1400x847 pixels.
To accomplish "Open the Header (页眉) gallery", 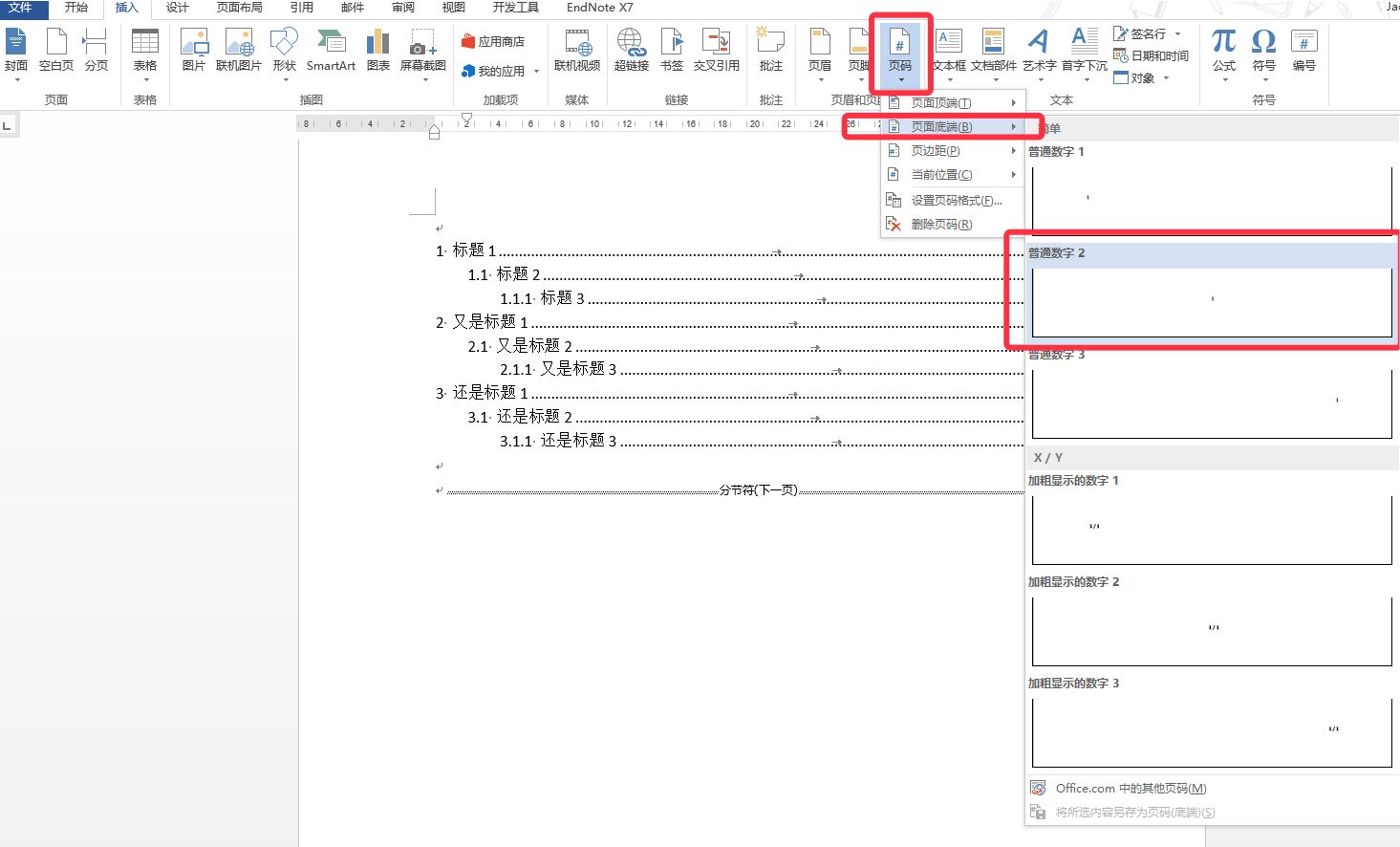I will tap(820, 53).
